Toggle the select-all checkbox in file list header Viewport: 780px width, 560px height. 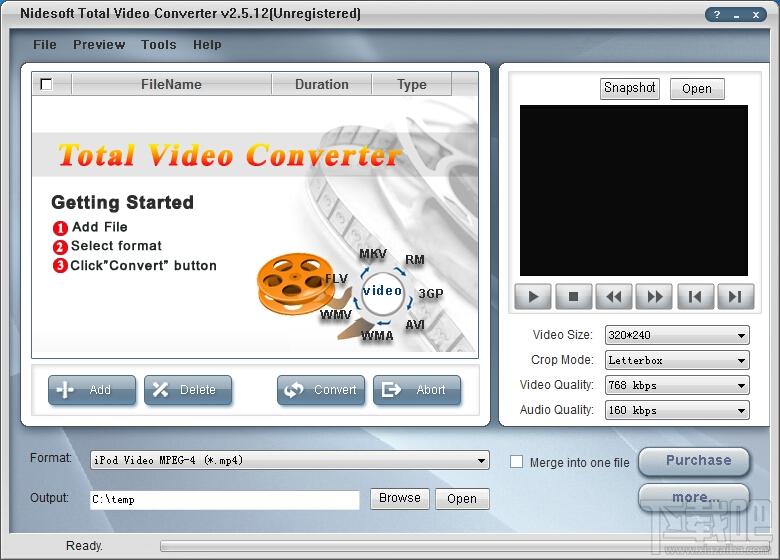pos(46,85)
